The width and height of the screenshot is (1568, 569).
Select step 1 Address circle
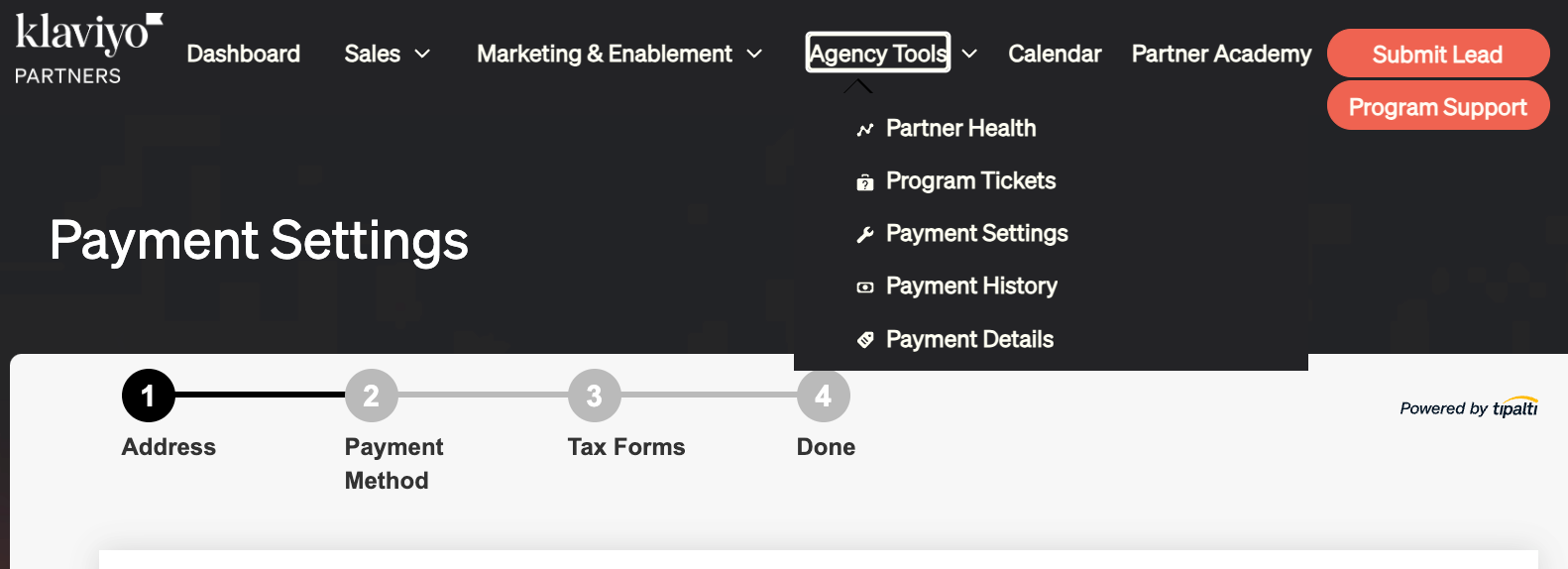[149, 396]
